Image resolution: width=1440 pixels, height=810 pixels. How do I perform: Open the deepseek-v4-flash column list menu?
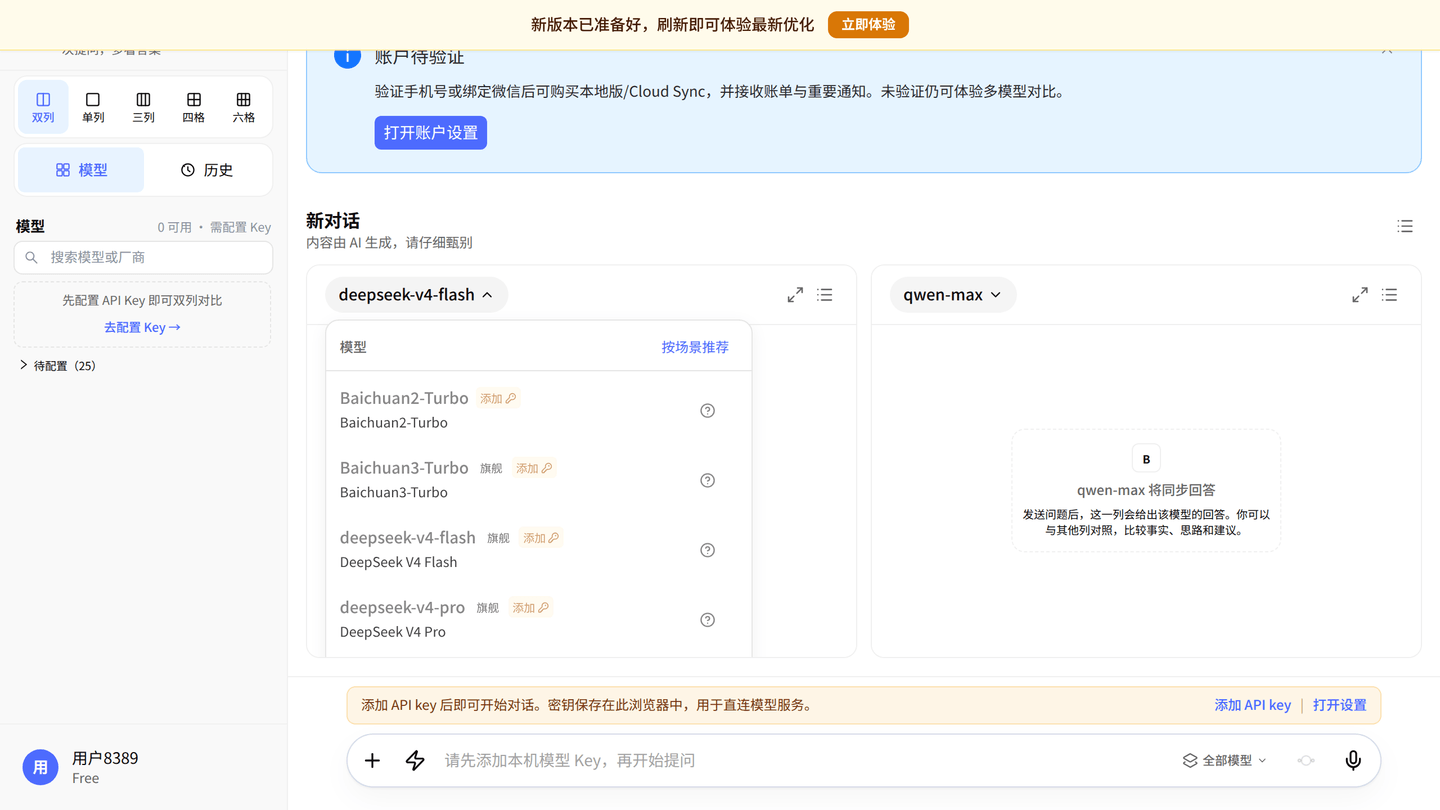[825, 295]
